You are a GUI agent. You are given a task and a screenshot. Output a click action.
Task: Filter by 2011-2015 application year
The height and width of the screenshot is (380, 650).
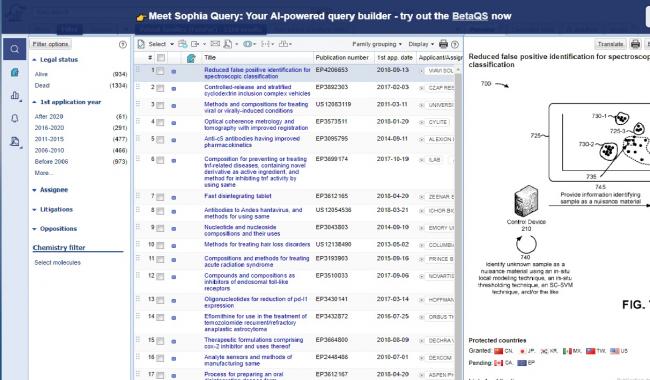49,139
